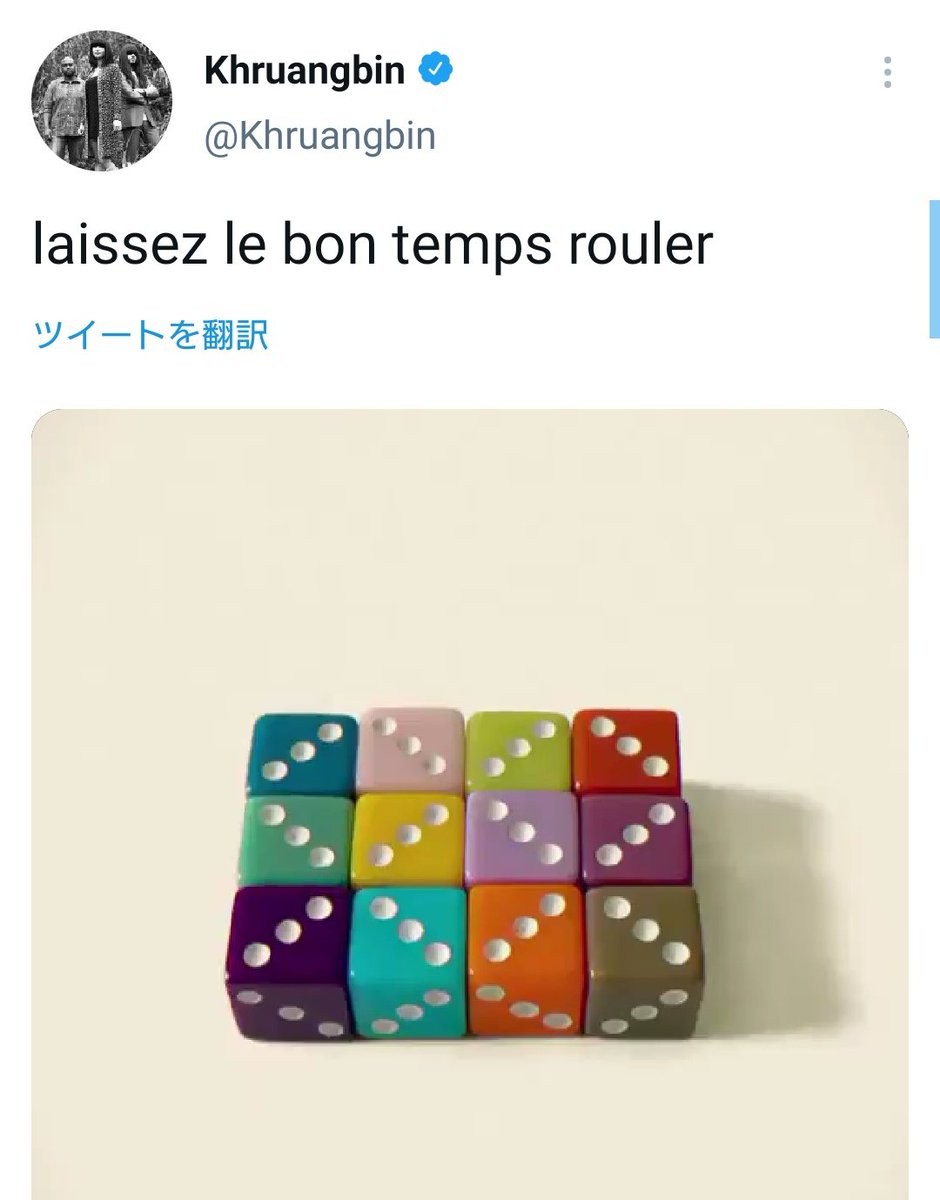Click the turquoise die in the front row
The height and width of the screenshot is (1200, 940).
[x=408, y=963]
